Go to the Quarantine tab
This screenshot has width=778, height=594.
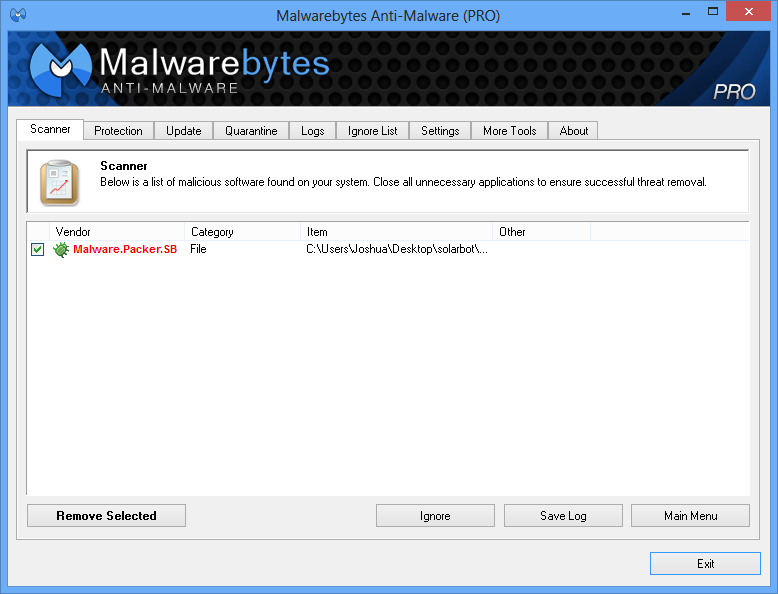click(251, 131)
